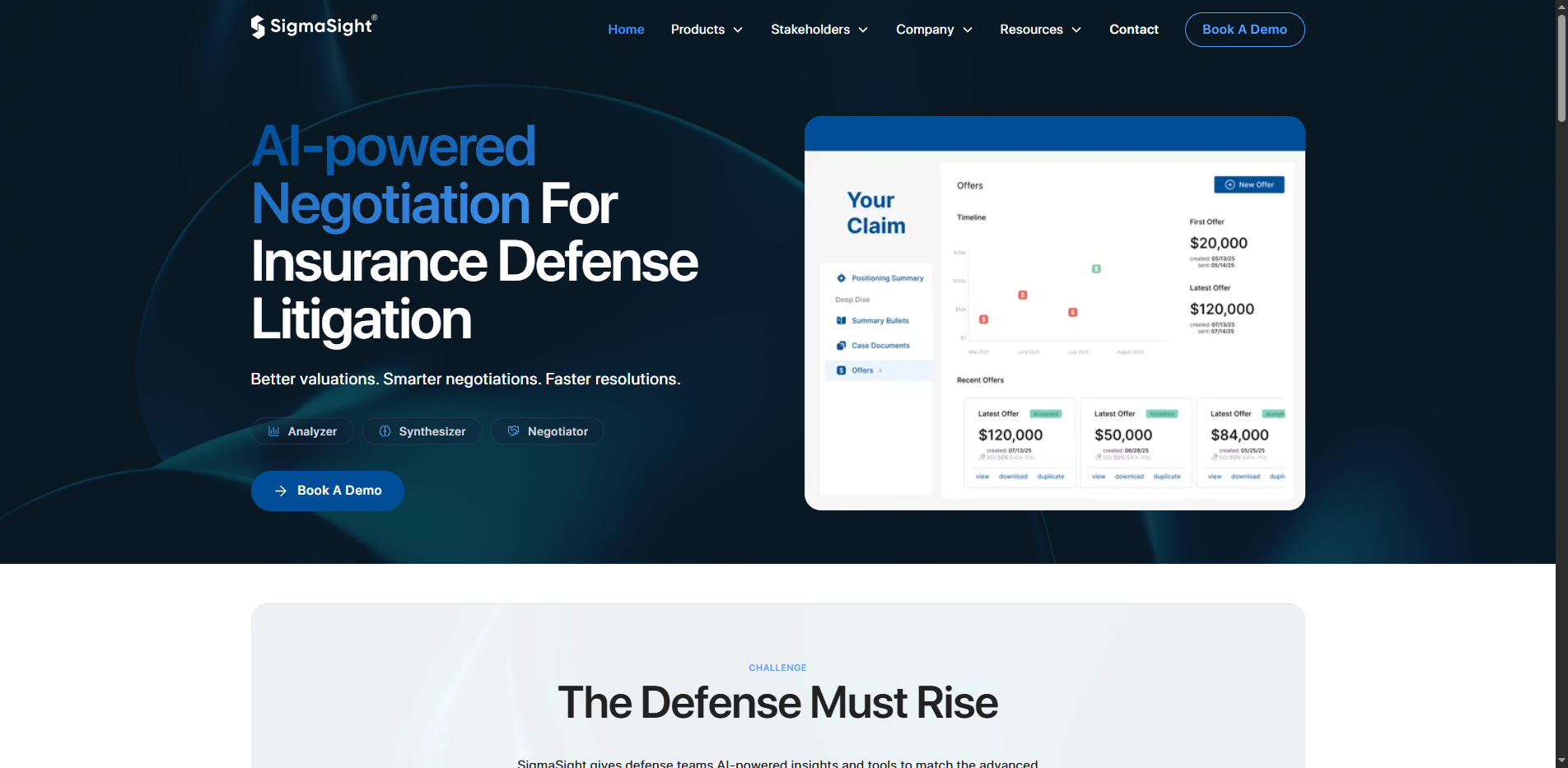Select the Offers row in dashboard sidebar
This screenshot has height=768, width=1568.
880,370
